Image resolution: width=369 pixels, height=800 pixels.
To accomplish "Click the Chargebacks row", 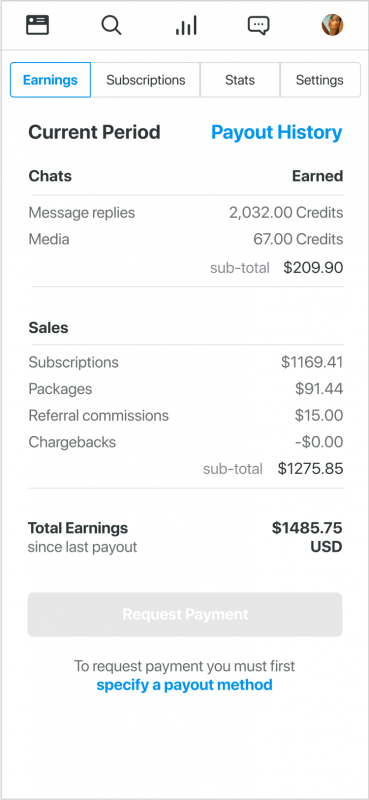I will click(186, 442).
